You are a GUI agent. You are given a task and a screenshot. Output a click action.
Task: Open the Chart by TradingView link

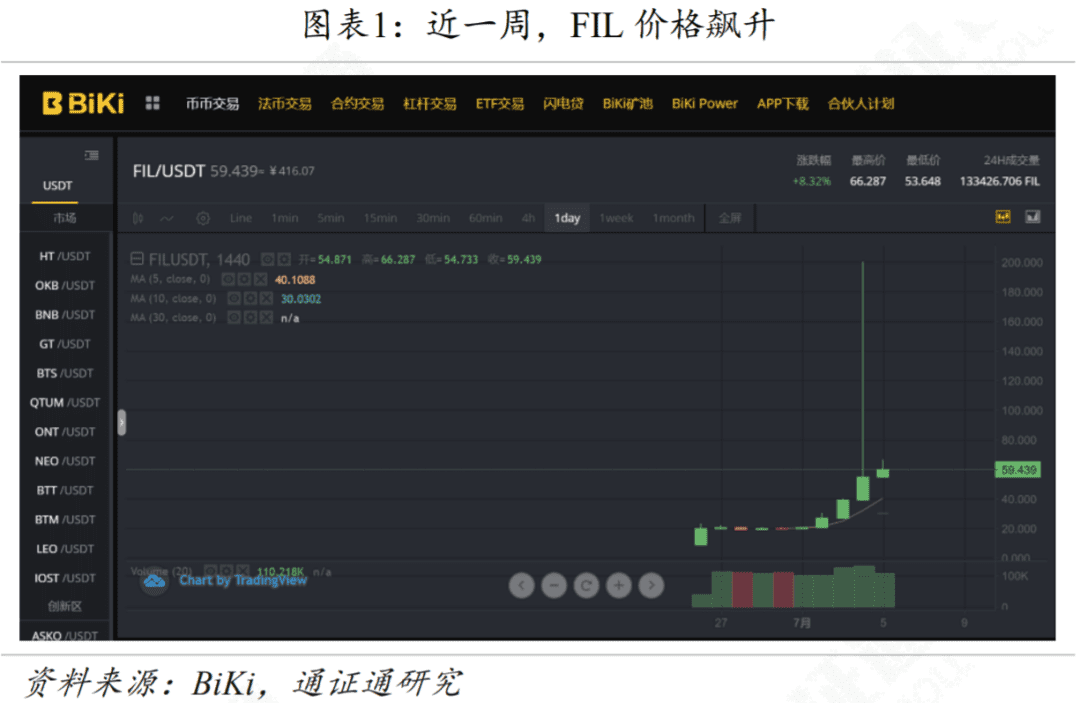coord(243,580)
